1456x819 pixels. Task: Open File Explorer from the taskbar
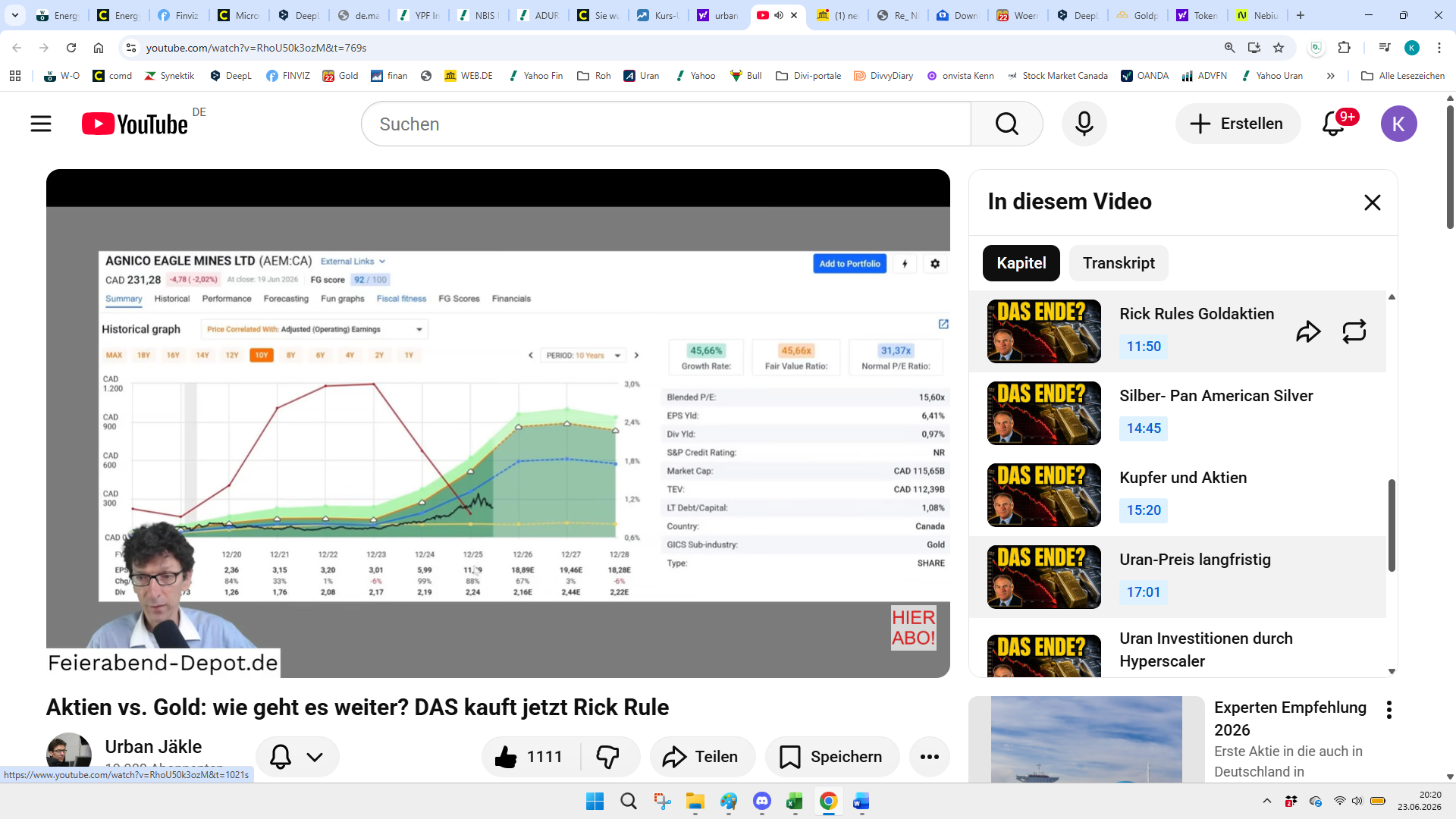tap(695, 802)
